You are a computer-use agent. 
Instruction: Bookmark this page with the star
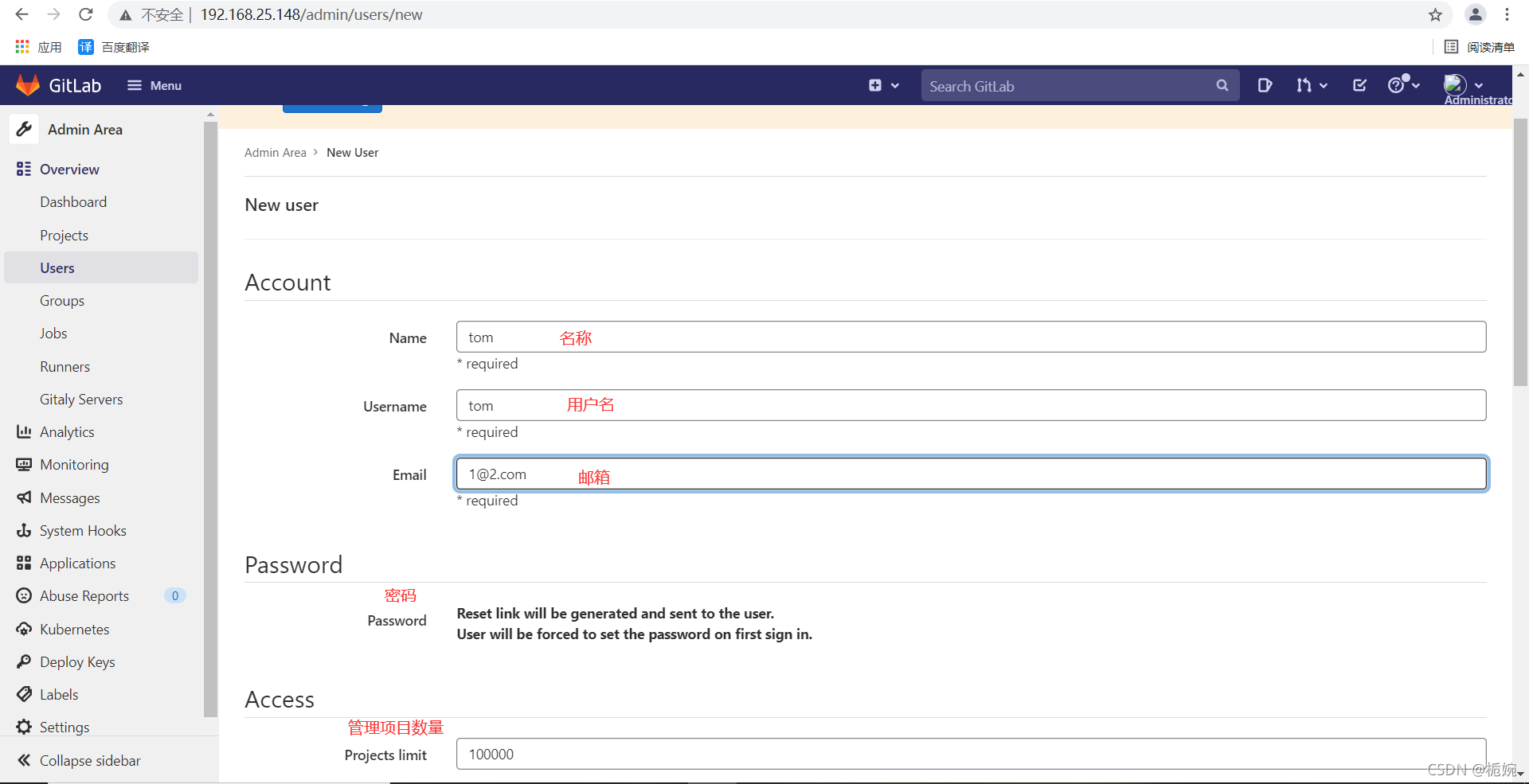tap(1435, 14)
